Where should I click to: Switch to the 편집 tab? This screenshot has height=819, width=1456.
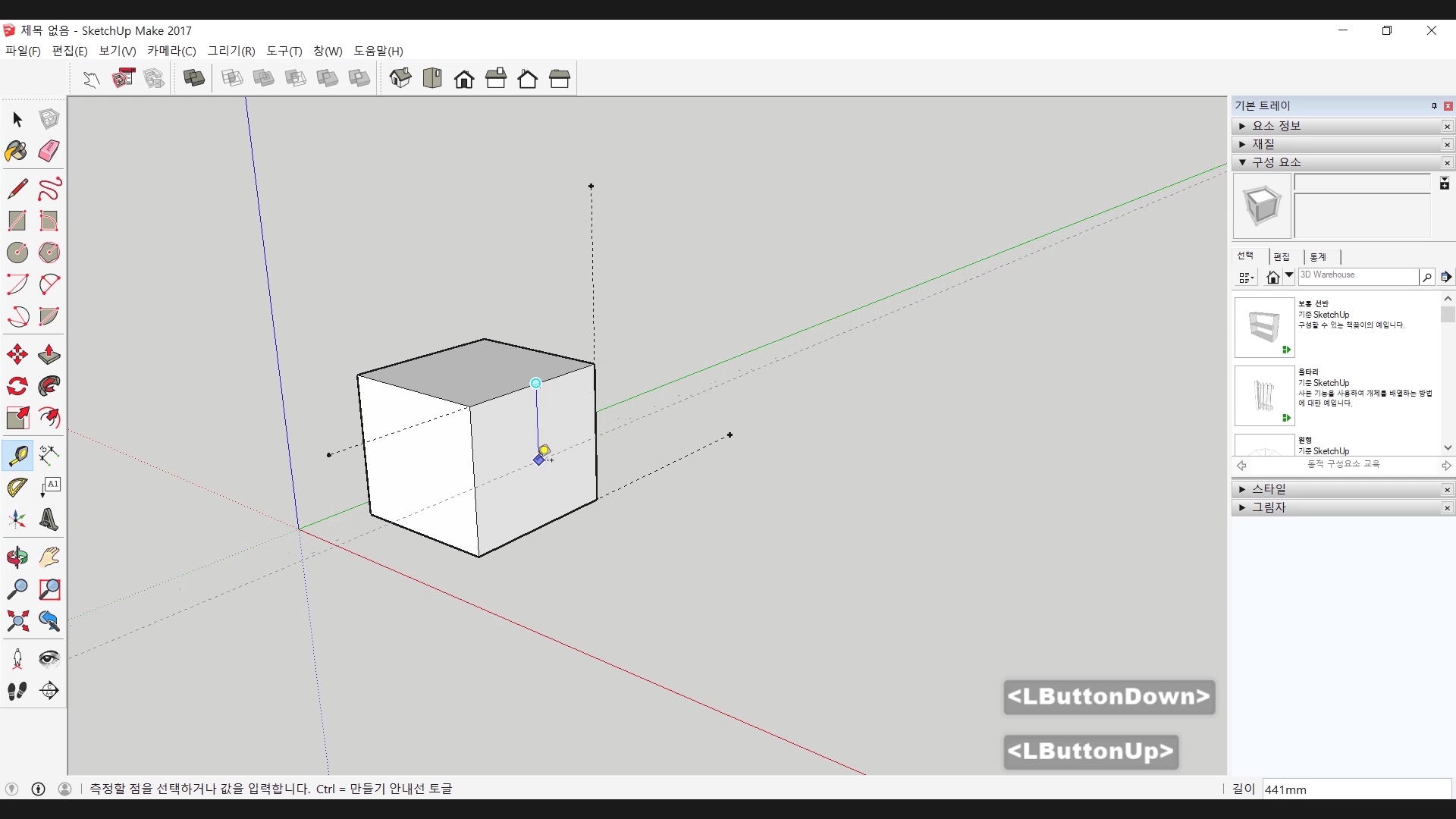coord(1282,257)
